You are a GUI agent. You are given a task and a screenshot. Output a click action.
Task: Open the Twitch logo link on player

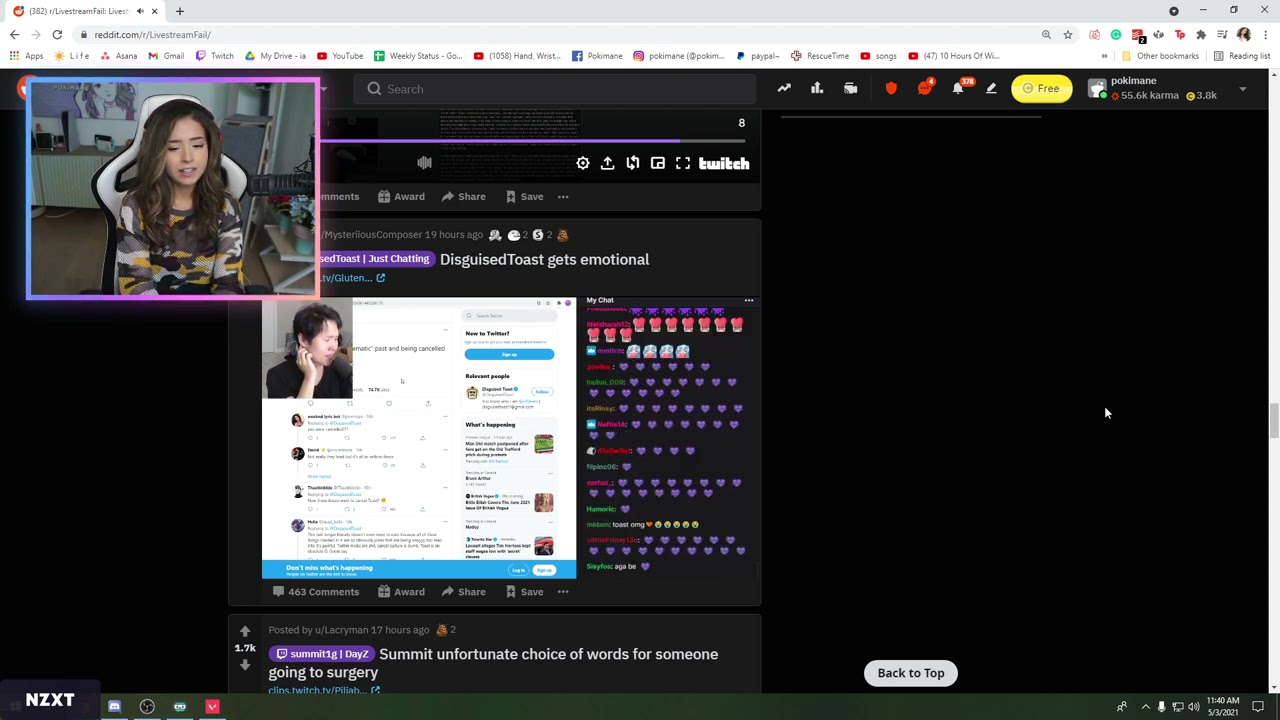tap(724, 163)
